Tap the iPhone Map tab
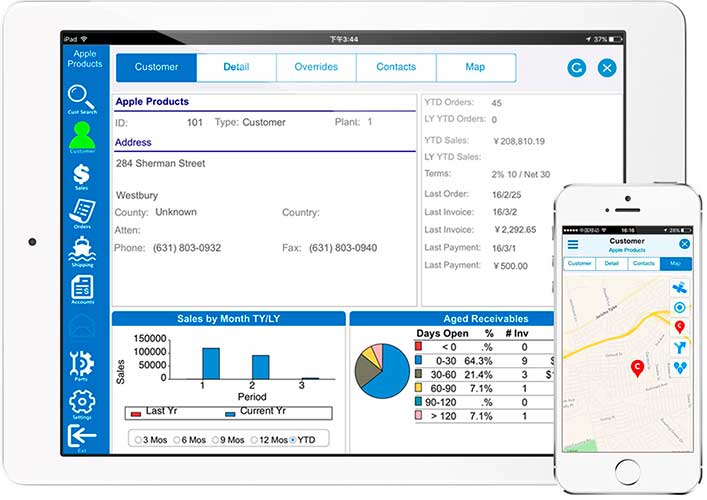The height and width of the screenshot is (500, 707). coord(675,263)
